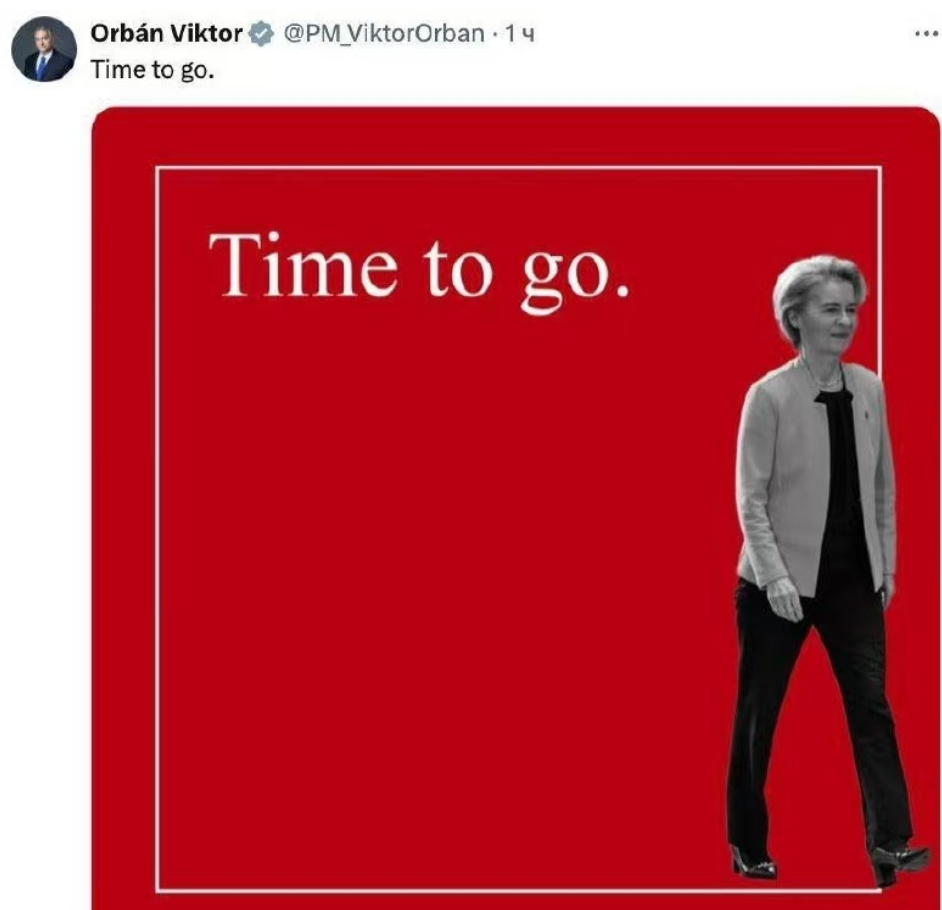Click the blue verified badge
942x910 pixels.
coord(257,33)
